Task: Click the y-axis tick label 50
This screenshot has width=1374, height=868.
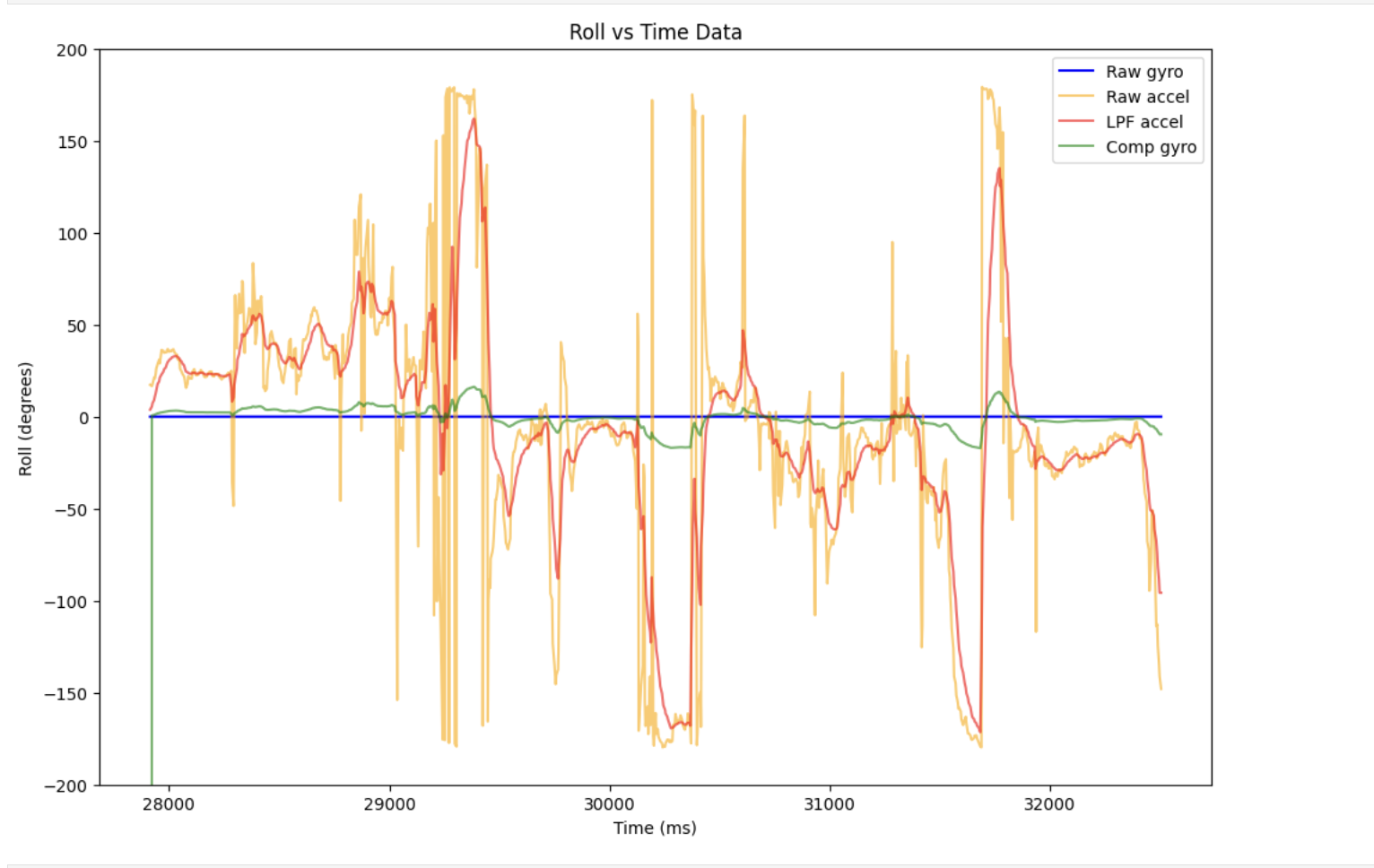Action: coord(77,326)
